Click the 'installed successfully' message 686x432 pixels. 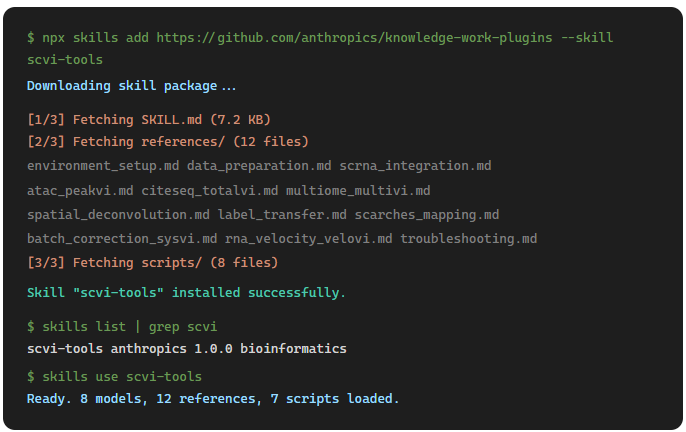point(186,292)
